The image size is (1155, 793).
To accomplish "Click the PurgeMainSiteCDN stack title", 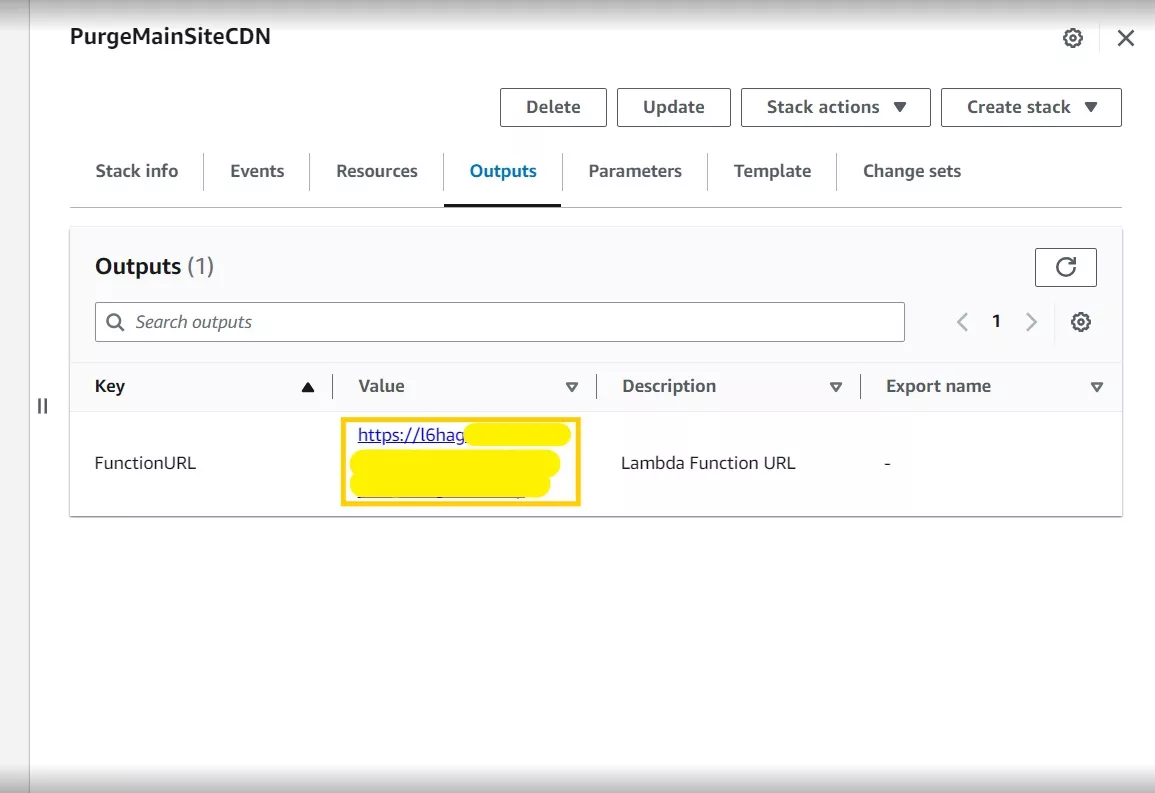I will point(170,37).
